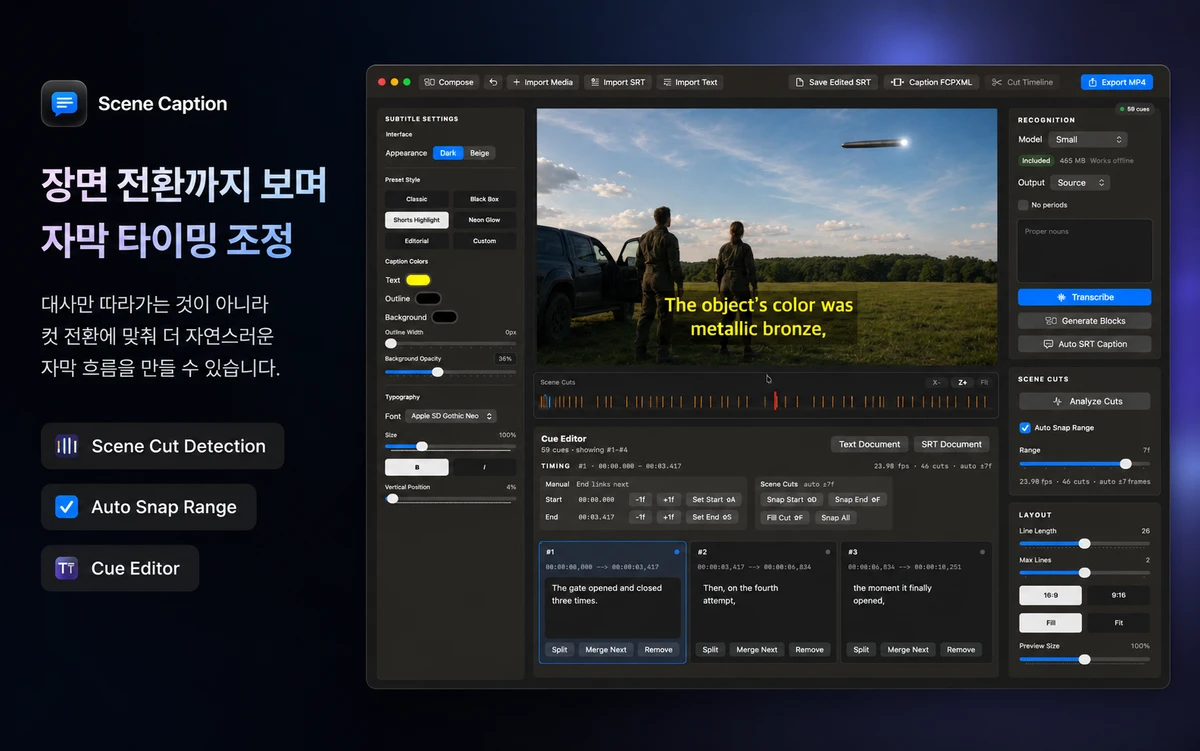Screen dimensions: 1200x751
Task: Switch Appearance to Dark
Action: [448, 153]
